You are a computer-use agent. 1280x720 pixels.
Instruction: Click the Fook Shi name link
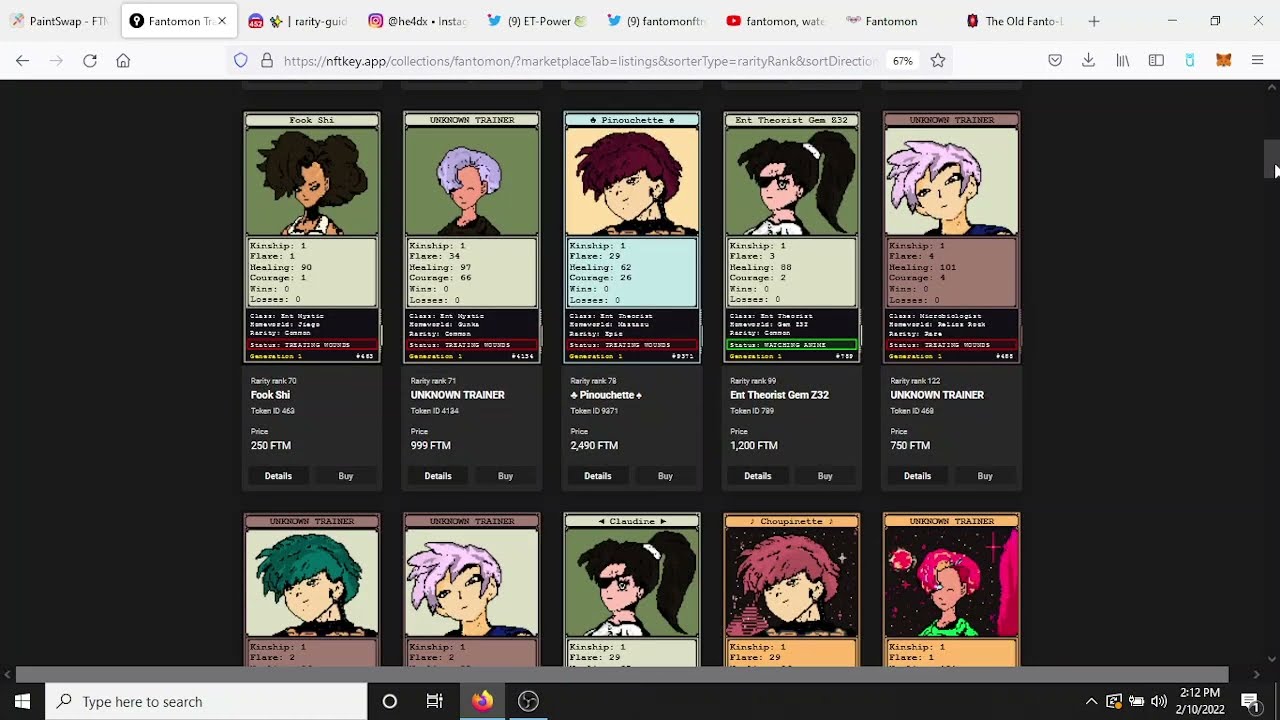[270, 395]
